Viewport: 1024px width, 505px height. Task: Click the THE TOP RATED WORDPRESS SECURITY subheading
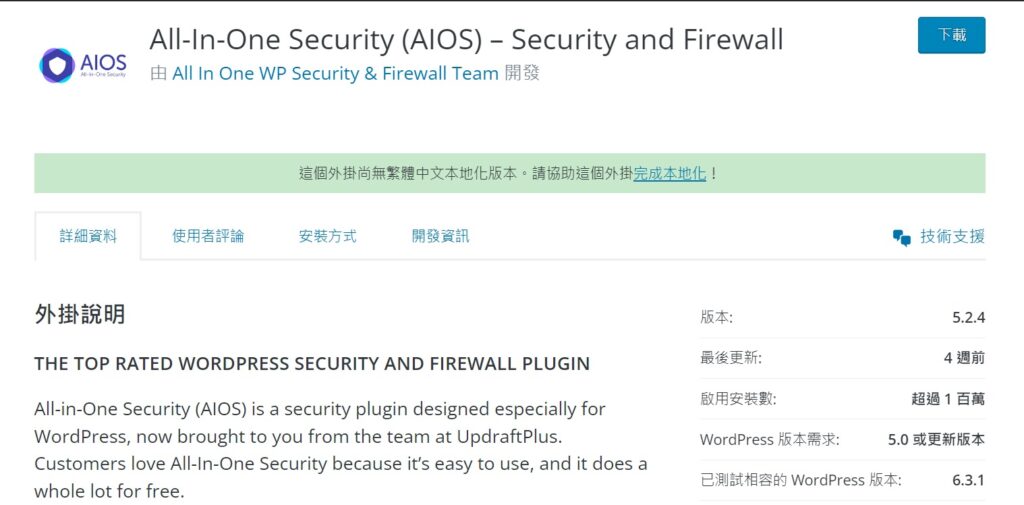[x=312, y=364]
